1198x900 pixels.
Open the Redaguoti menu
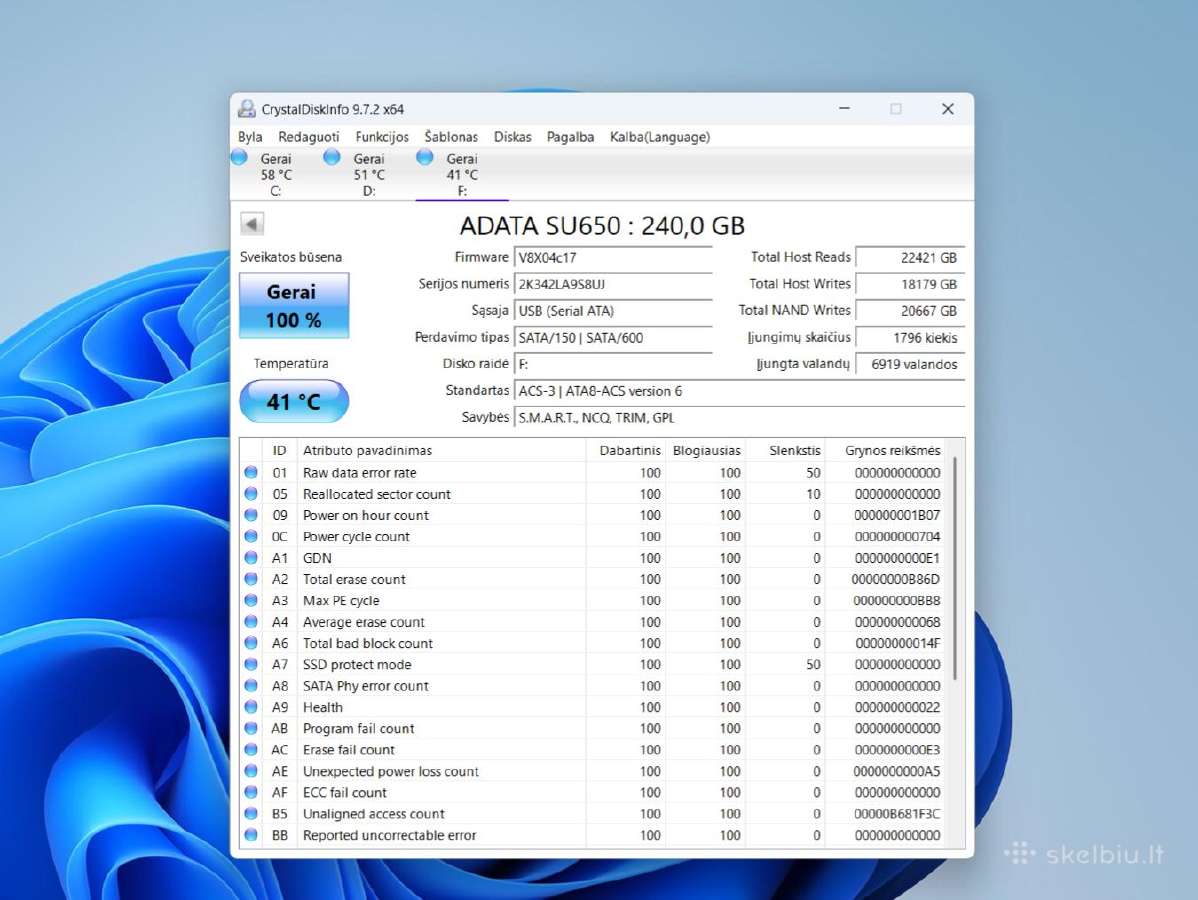tap(309, 137)
